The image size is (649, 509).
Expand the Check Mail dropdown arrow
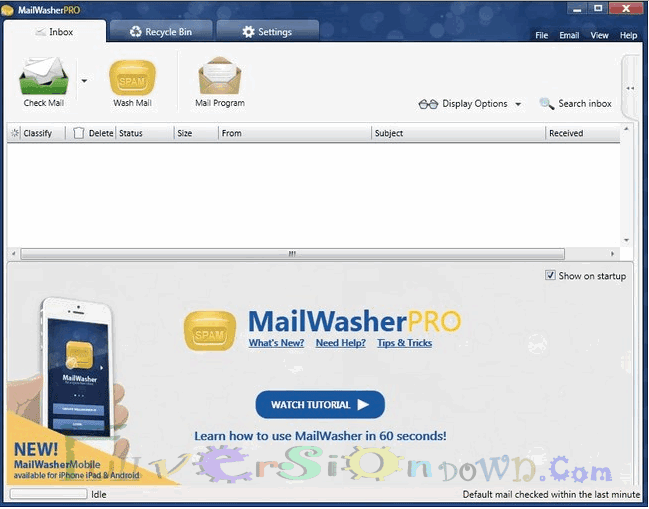click(x=84, y=81)
